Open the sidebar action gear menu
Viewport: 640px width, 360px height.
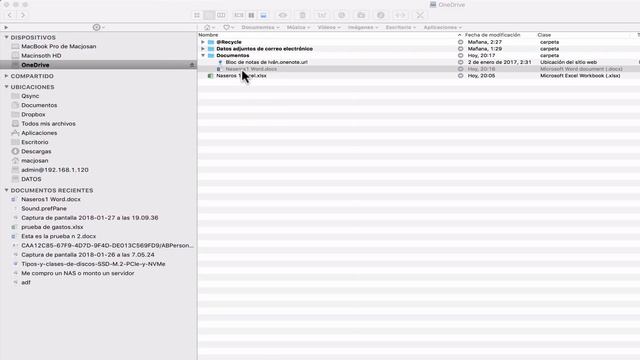click(x=98, y=27)
